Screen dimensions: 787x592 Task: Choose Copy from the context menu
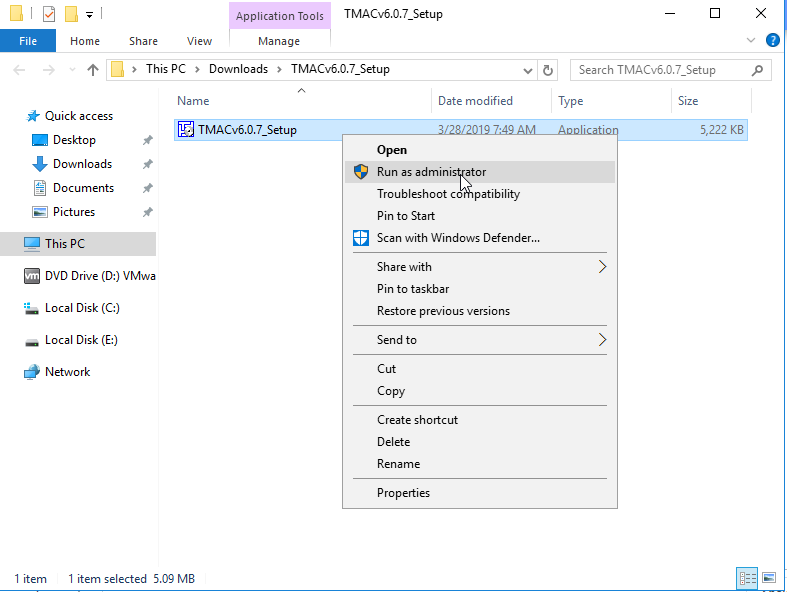point(479,391)
